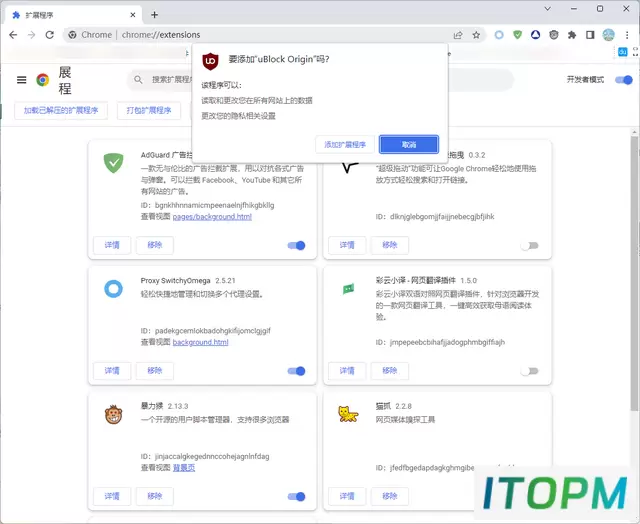This screenshot has height=524, width=640.
Task: Open the profile avatar menu
Action: 609,35
